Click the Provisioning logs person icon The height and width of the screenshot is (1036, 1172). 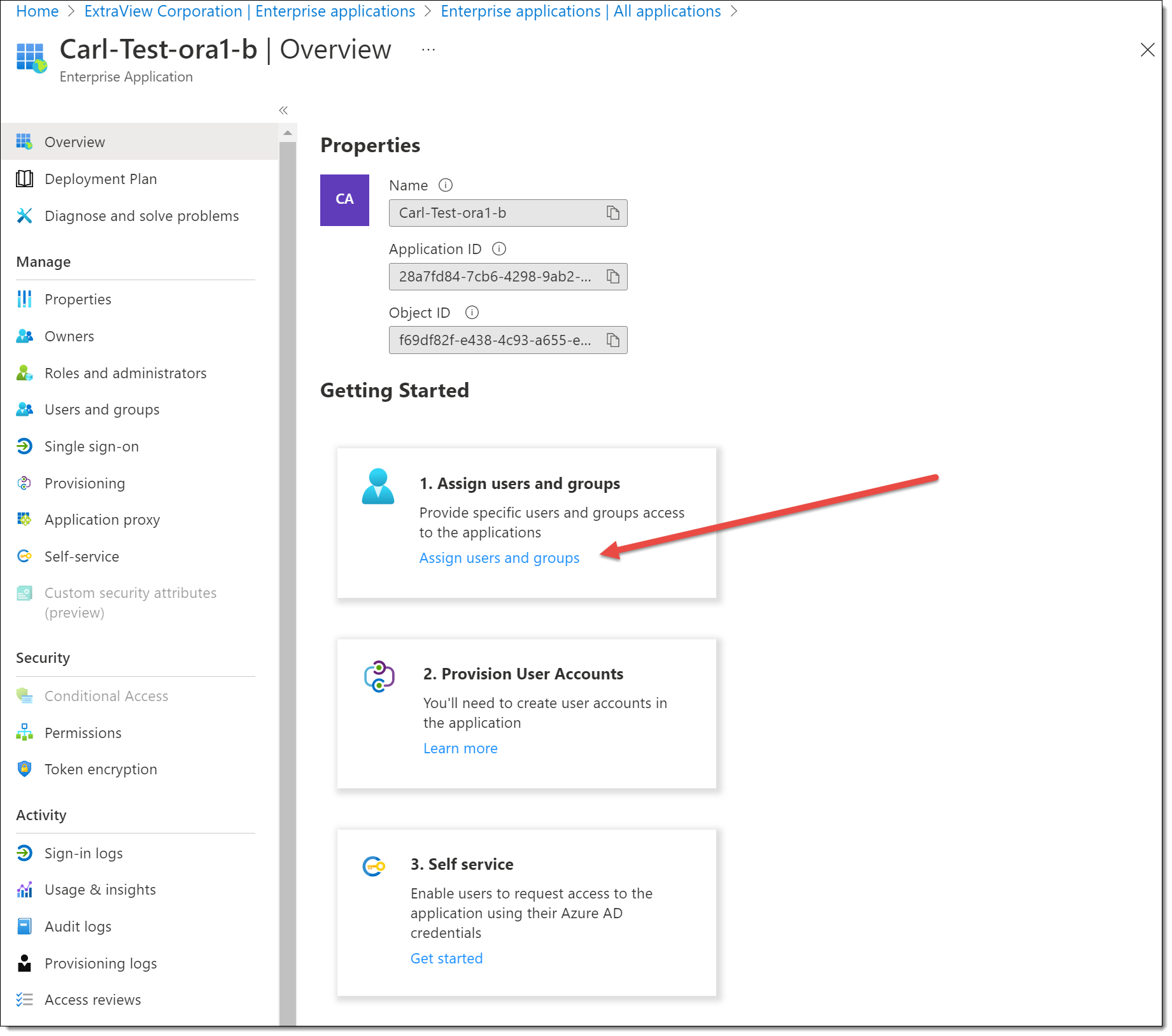pyautogui.click(x=24, y=963)
